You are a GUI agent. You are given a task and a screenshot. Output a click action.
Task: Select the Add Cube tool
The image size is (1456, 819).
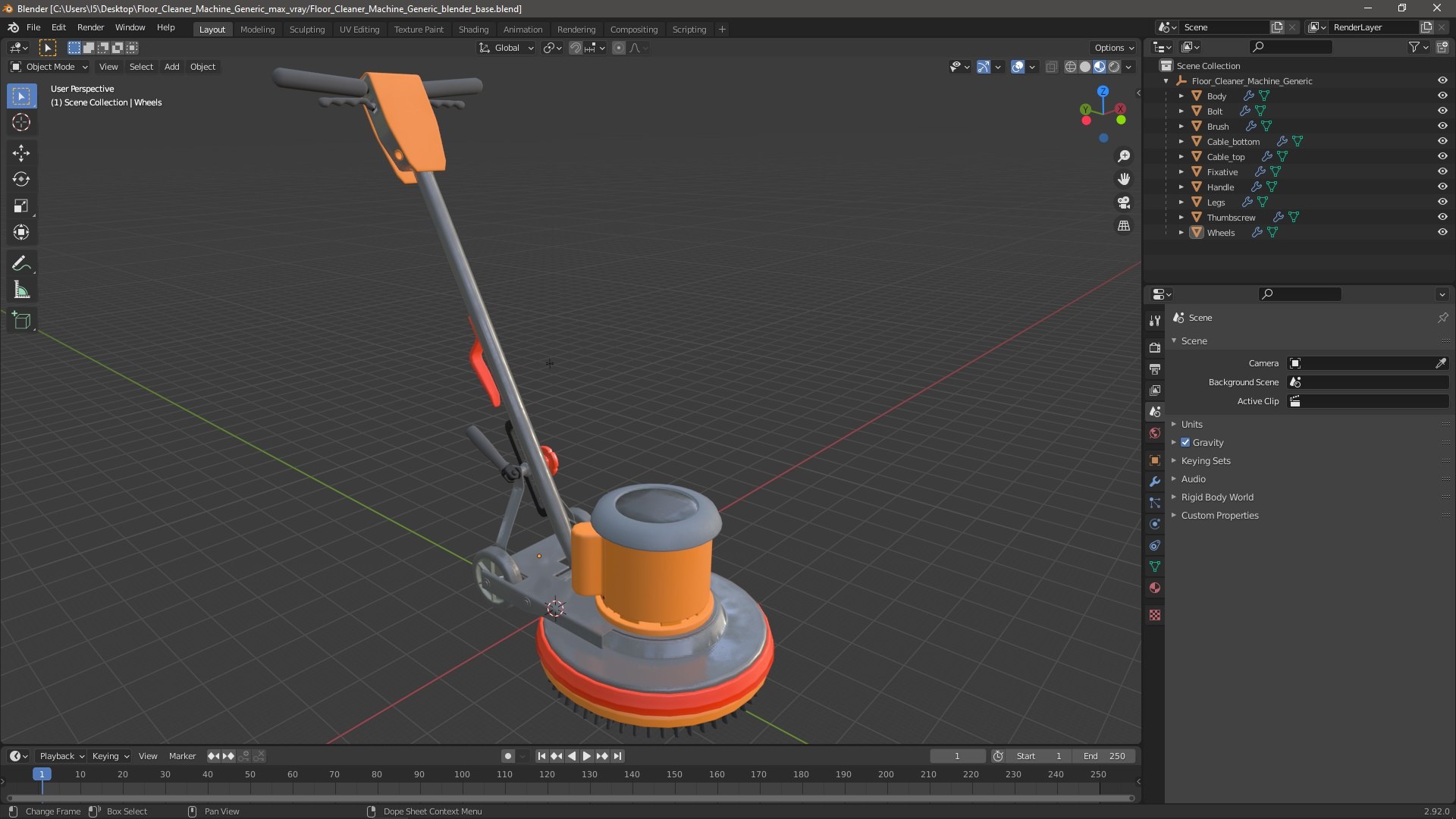tap(21, 320)
